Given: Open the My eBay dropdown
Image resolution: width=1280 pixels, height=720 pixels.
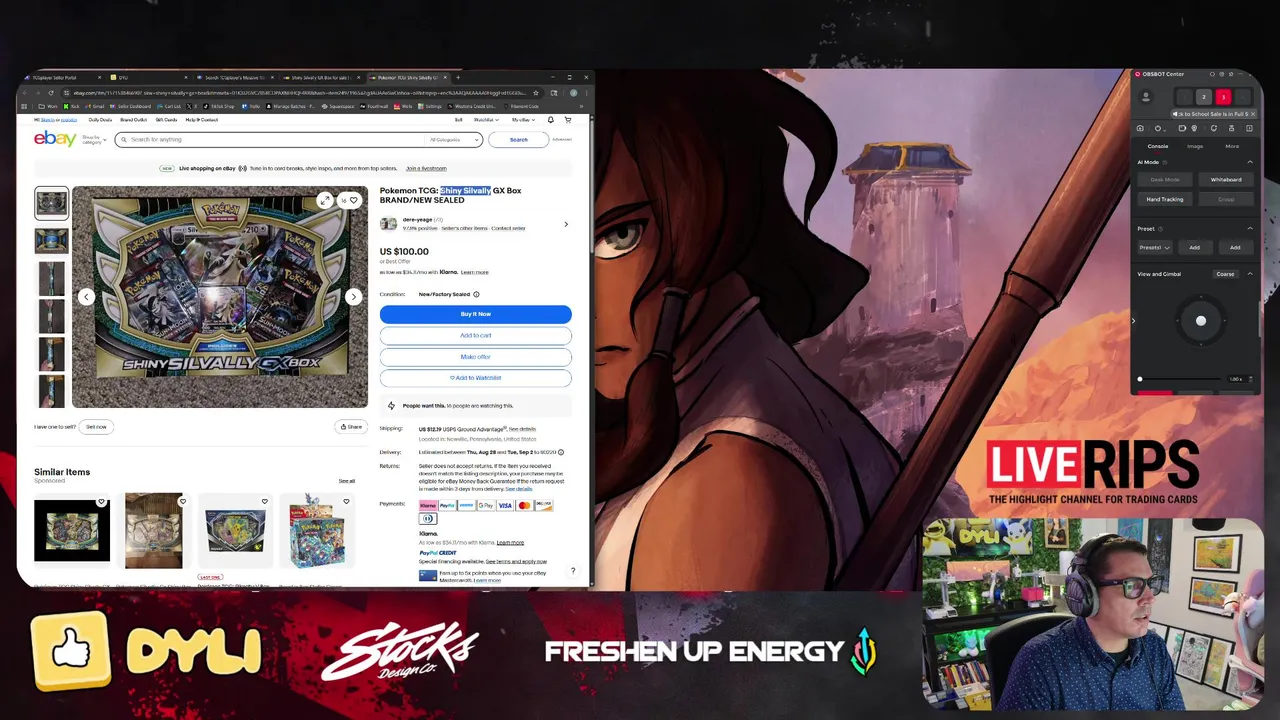Looking at the screenshot, I should (523, 120).
